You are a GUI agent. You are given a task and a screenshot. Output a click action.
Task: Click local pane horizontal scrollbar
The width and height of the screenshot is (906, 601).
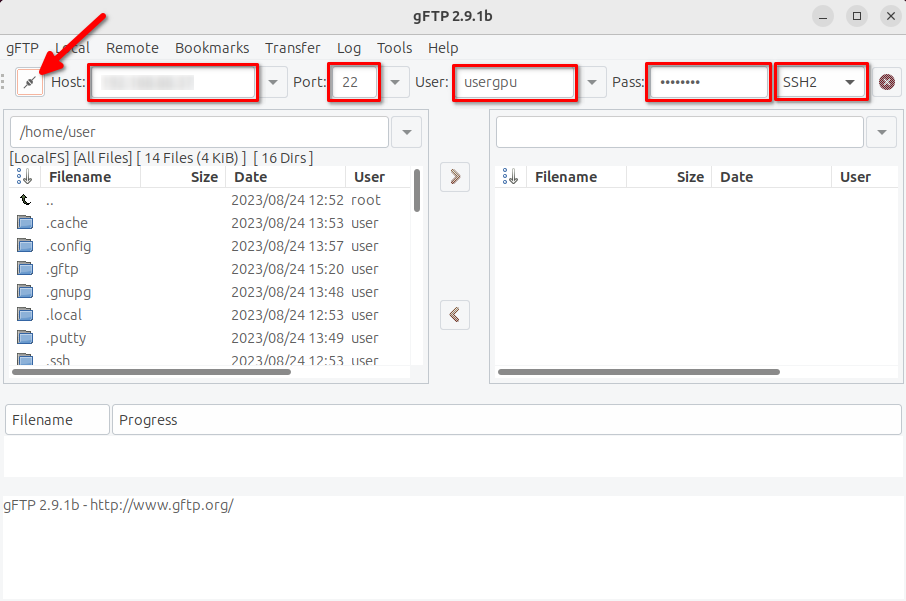pos(151,372)
